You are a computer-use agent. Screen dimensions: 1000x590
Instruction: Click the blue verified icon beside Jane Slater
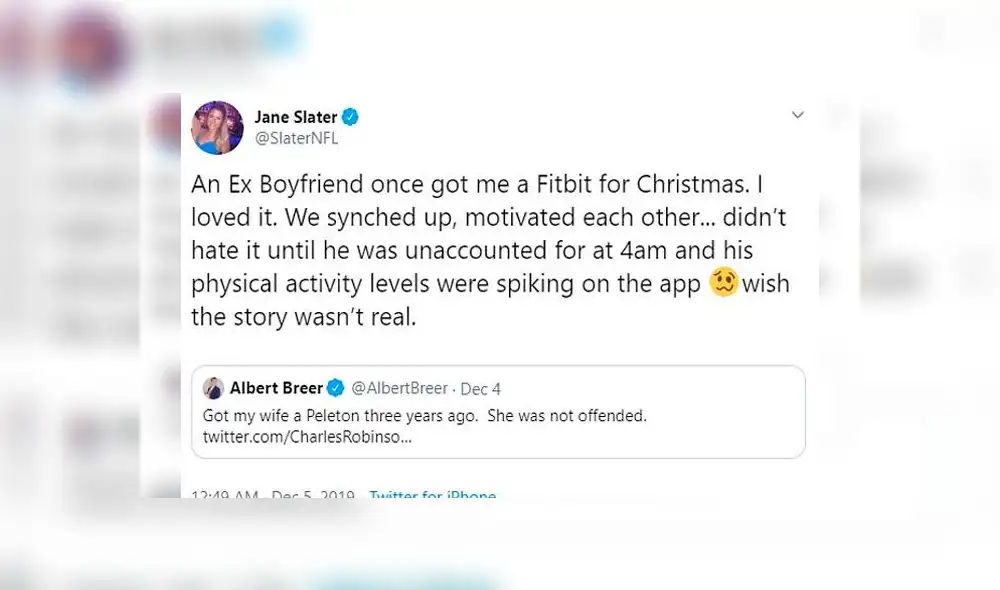[x=348, y=117]
